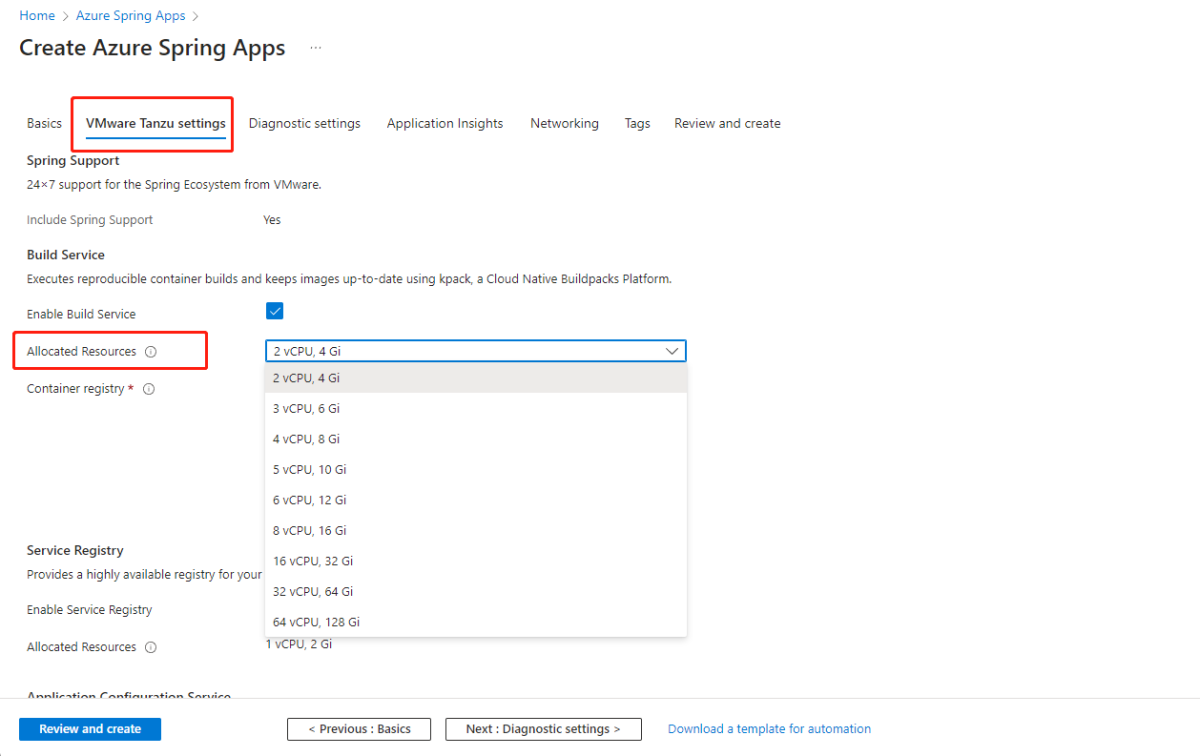Choose 3 vCPU, 6 Gi option

click(476, 409)
